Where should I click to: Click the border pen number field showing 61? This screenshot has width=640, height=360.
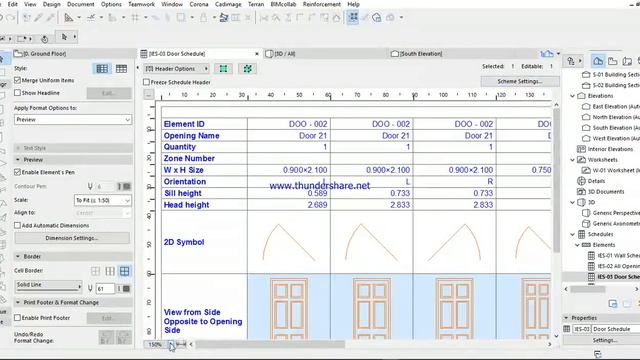(105, 289)
